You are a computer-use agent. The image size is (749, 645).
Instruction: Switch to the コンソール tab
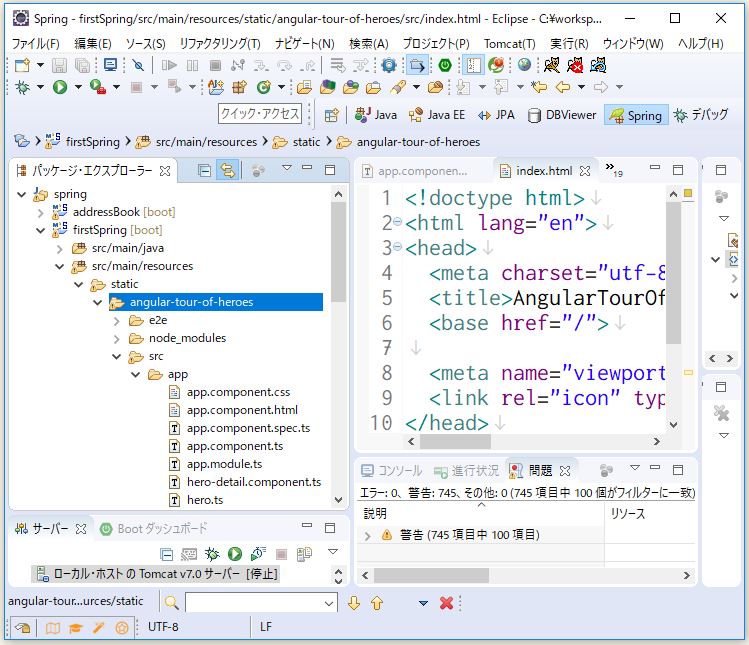click(392, 471)
